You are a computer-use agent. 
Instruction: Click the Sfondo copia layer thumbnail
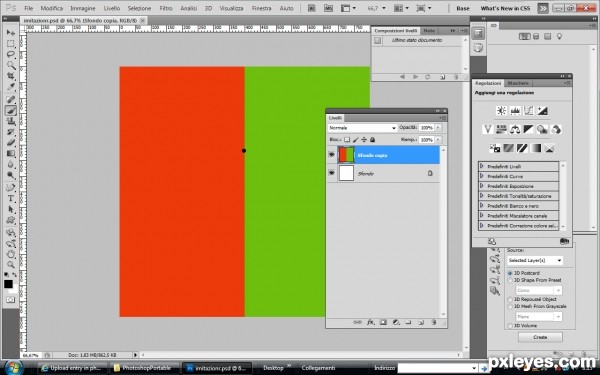(346, 155)
